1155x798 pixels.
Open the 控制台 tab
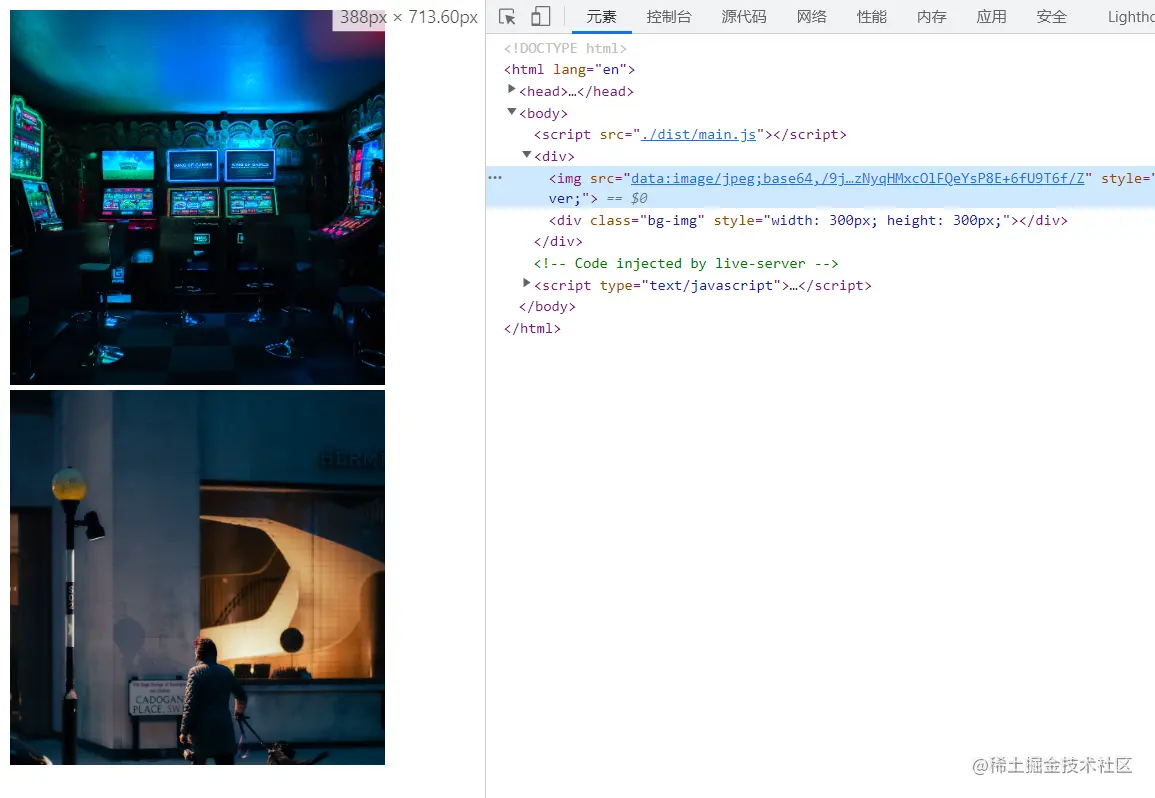[669, 17]
